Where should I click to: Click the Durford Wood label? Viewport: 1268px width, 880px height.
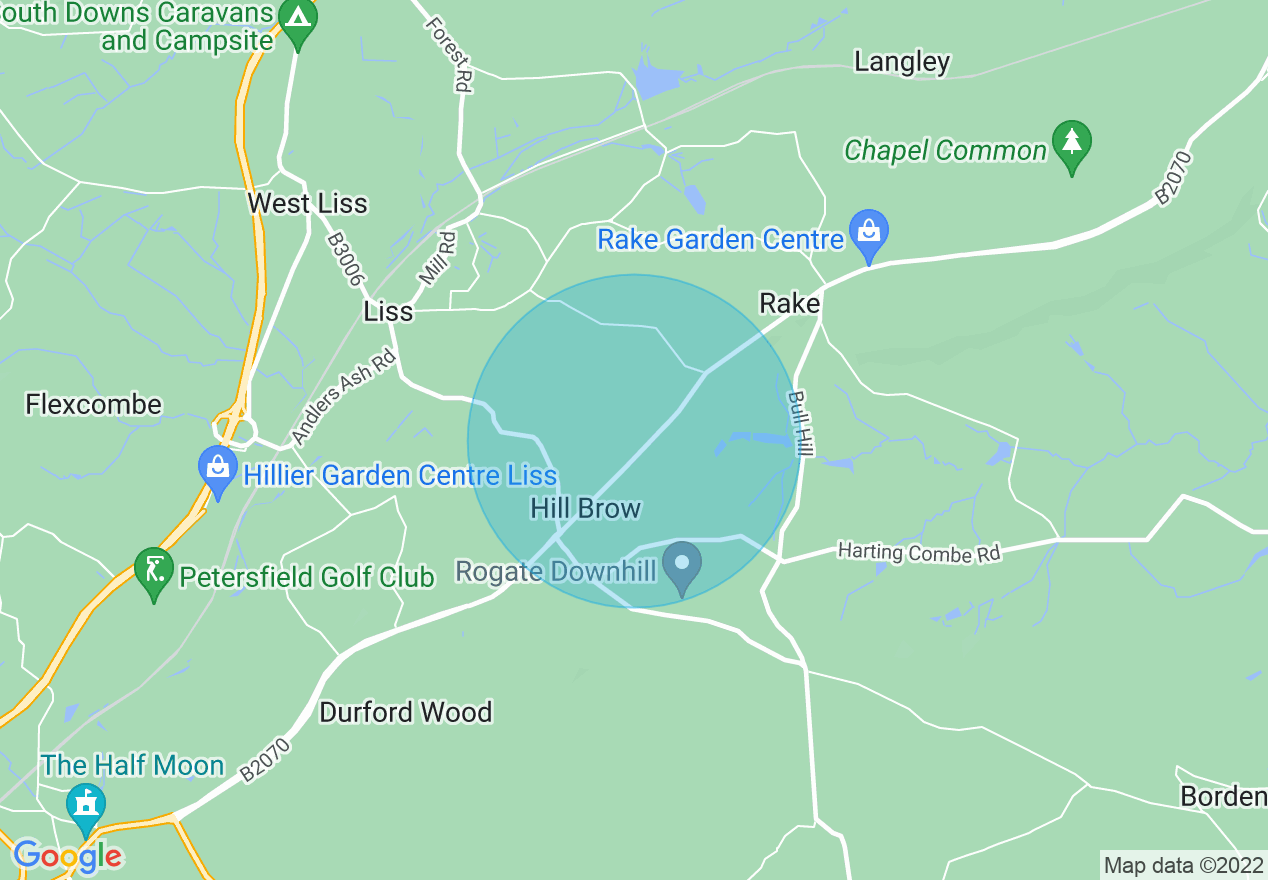tap(406, 712)
